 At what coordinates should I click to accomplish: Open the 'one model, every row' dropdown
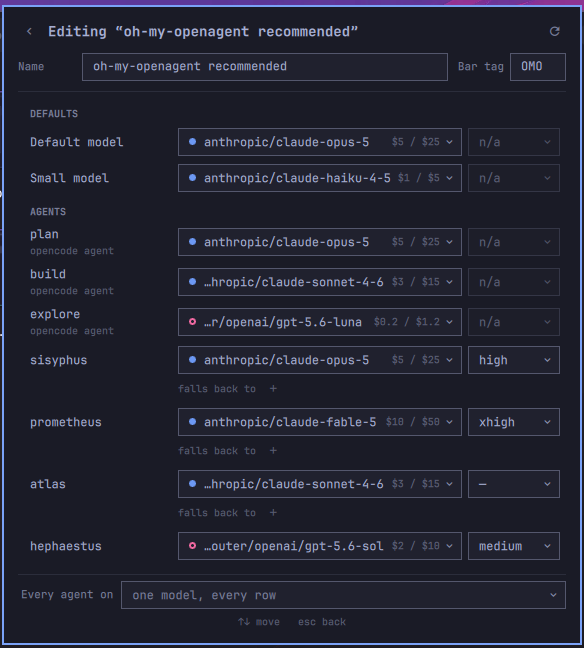(343, 595)
